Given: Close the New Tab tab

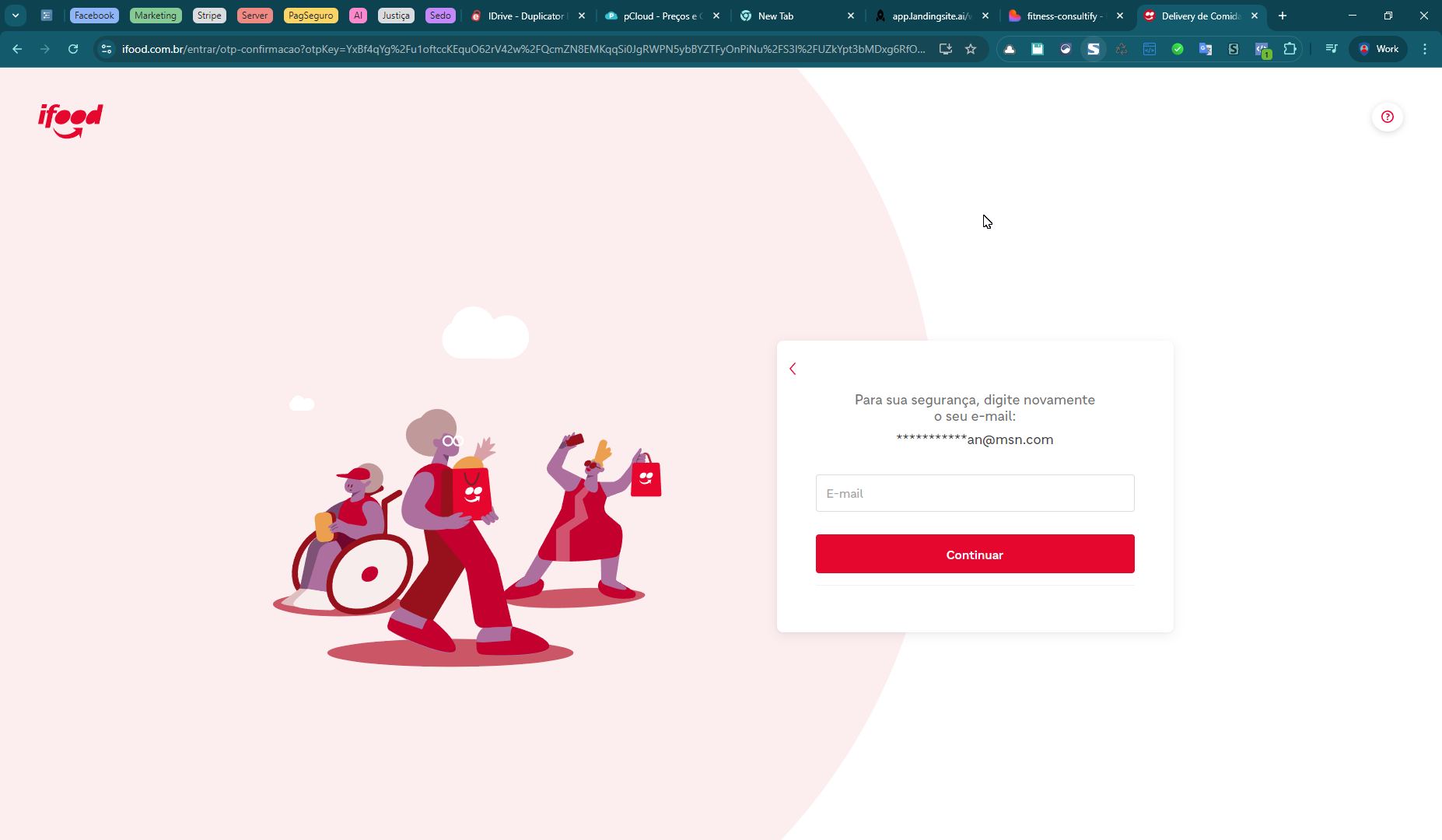Looking at the screenshot, I should (851, 16).
